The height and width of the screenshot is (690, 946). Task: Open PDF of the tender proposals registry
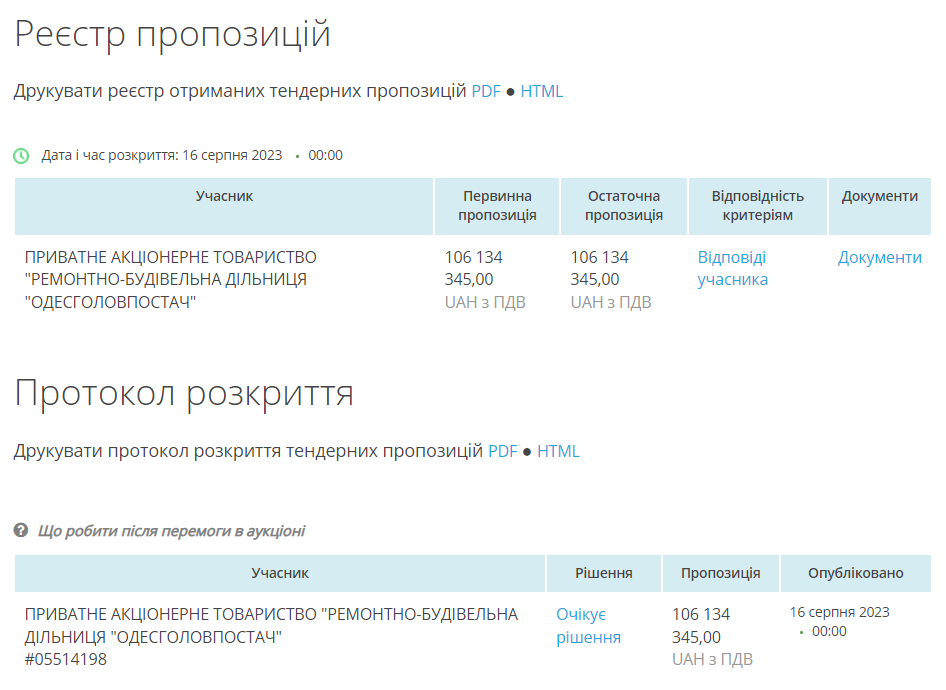486,91
